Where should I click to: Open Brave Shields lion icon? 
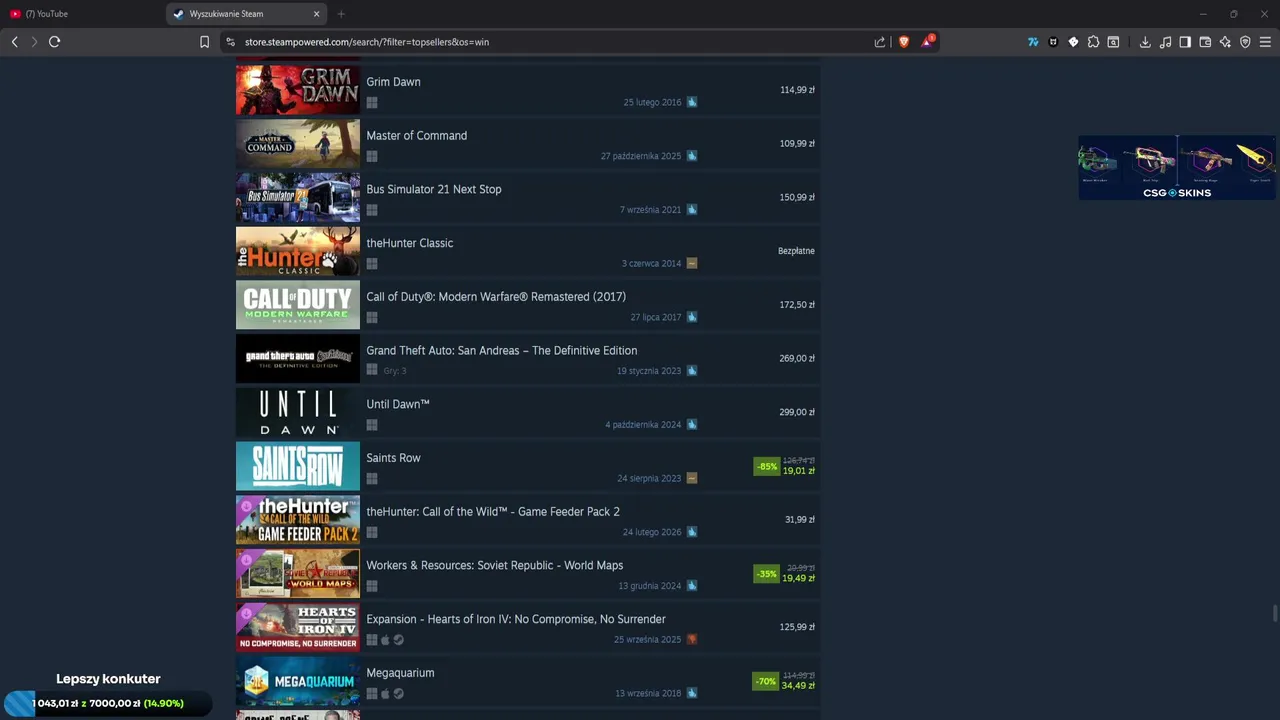pos(904,42)
